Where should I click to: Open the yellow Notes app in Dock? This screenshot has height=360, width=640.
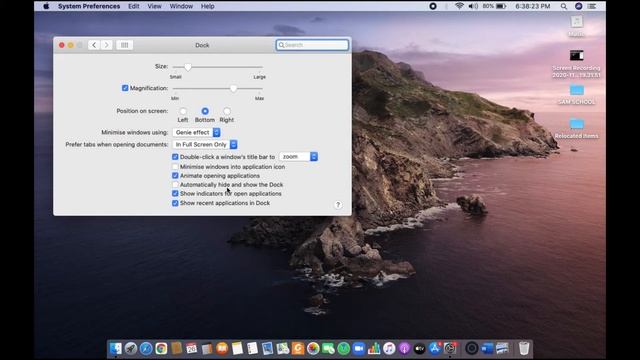[237, 348]
